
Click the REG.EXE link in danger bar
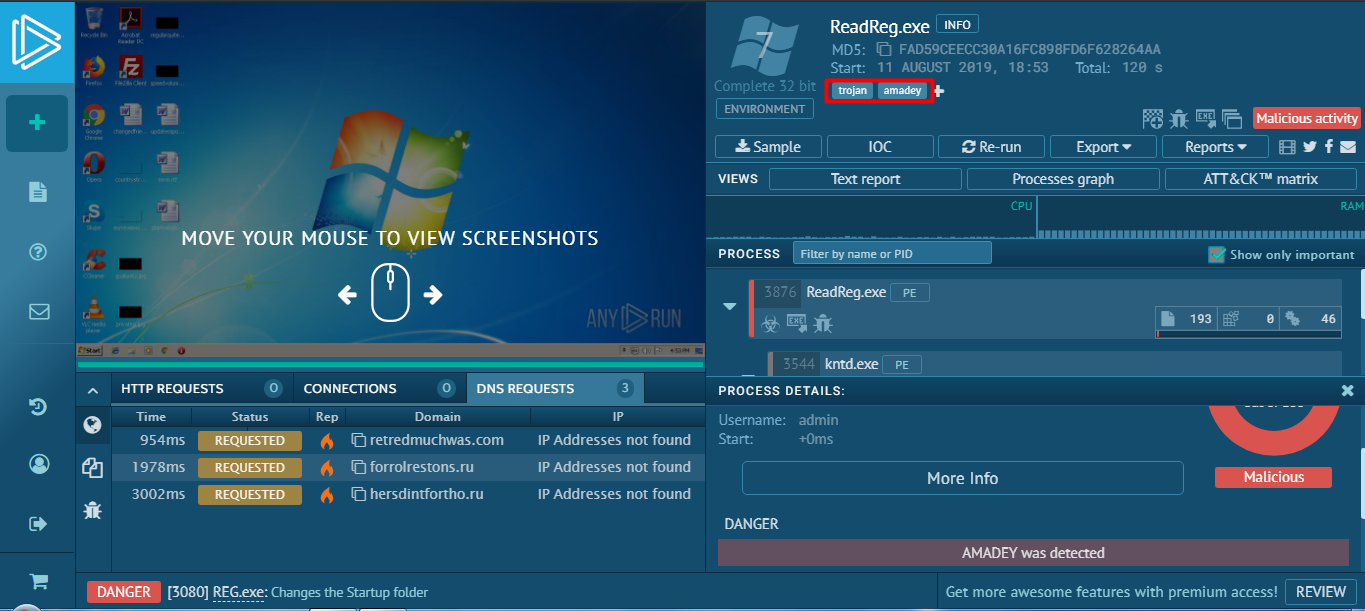click(x=239, y=592)
